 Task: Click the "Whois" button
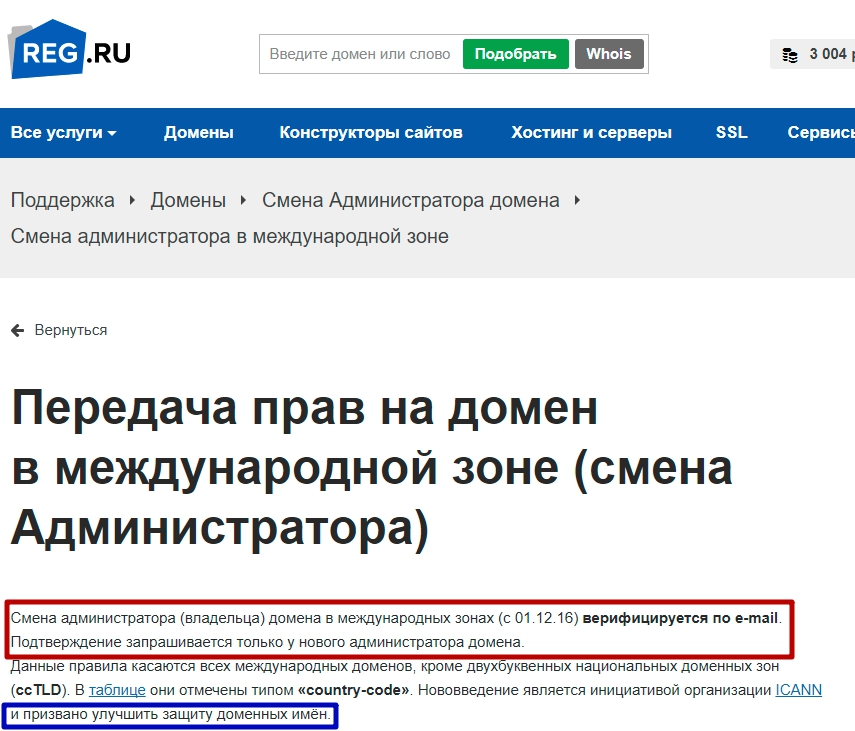[x=609, y=53]
